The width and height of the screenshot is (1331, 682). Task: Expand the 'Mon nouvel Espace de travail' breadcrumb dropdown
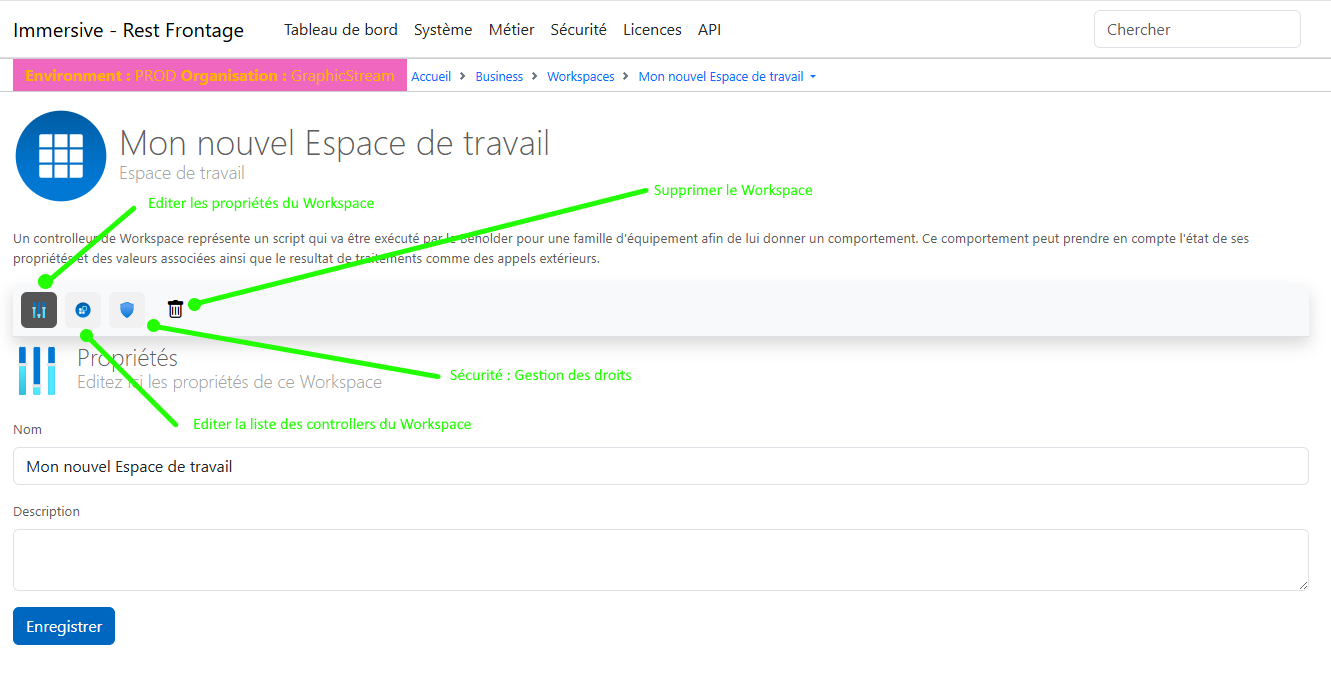pos(727,77)
